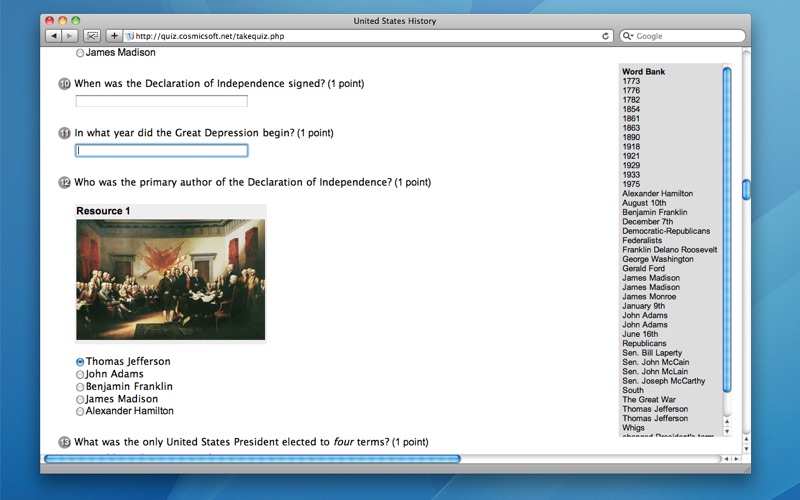This screenshot has width=800, height=500.
Task: Click 1929 in the Word Bank
Action: tap(631, 165)
